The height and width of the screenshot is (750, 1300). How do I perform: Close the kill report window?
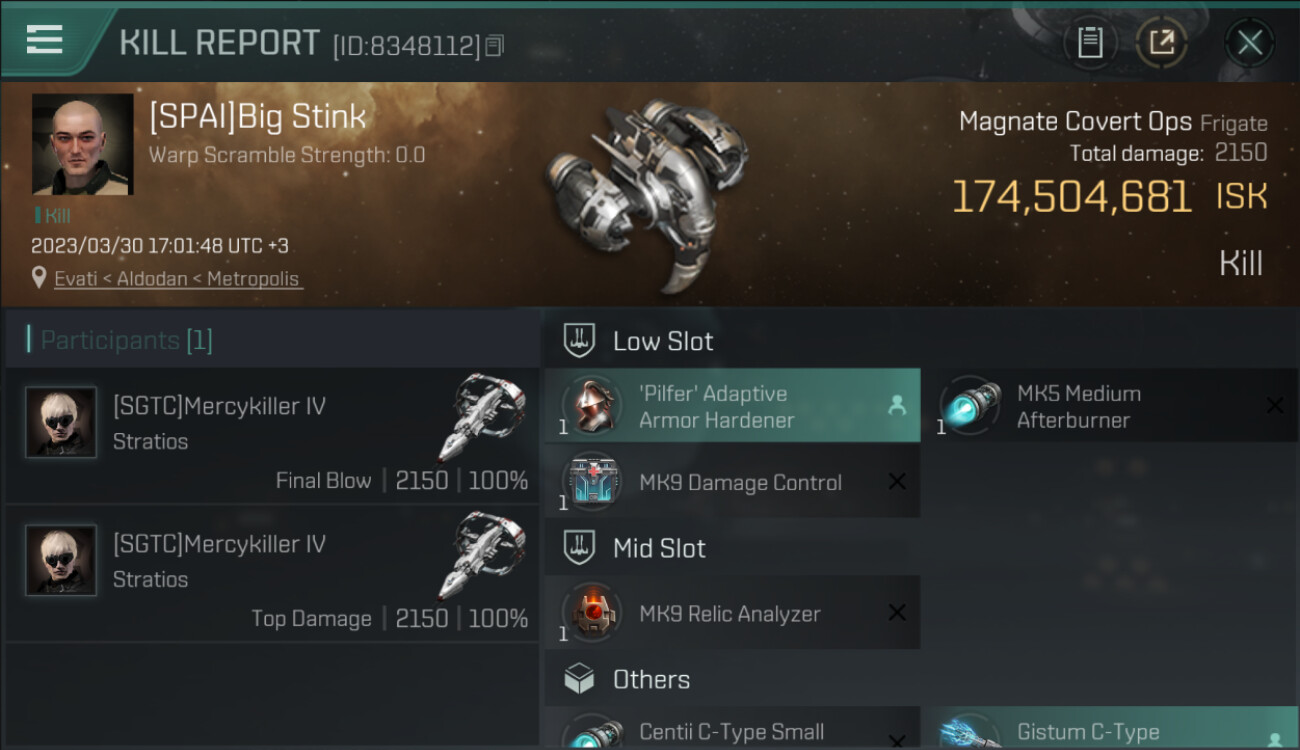pyautogui.click(x=1249, y=43)
